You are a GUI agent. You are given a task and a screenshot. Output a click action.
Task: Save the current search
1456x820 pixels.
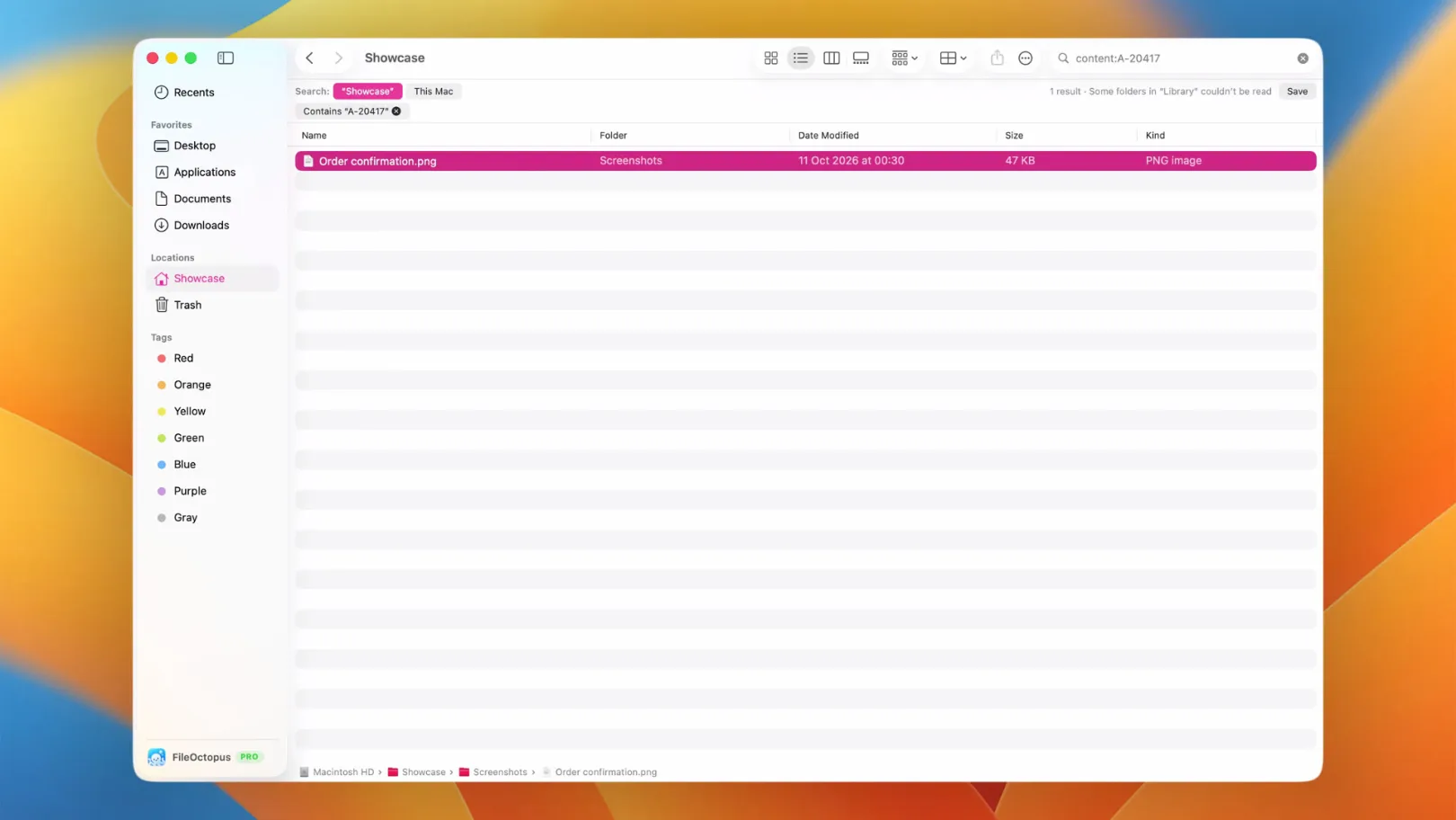point(1297,91)
